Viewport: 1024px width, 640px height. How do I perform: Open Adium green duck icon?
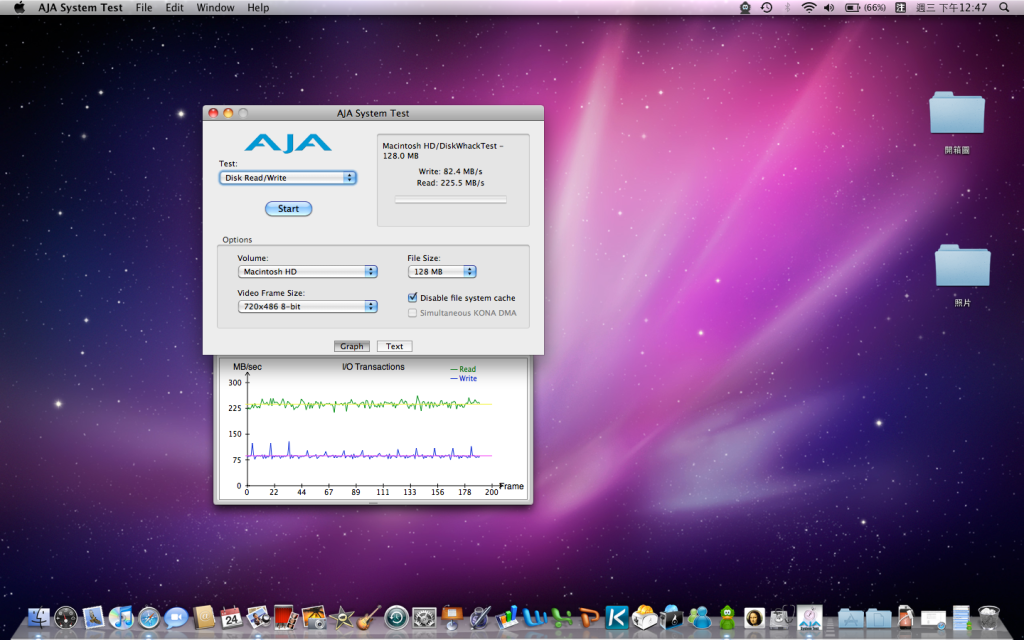[727, 616]
